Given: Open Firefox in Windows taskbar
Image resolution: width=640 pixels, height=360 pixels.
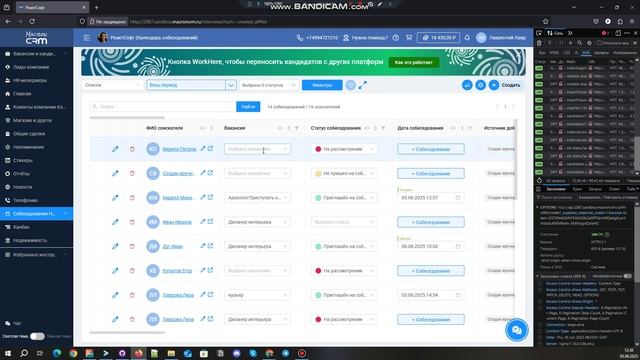Looking at the screenshot, I should tap(138, 353).
